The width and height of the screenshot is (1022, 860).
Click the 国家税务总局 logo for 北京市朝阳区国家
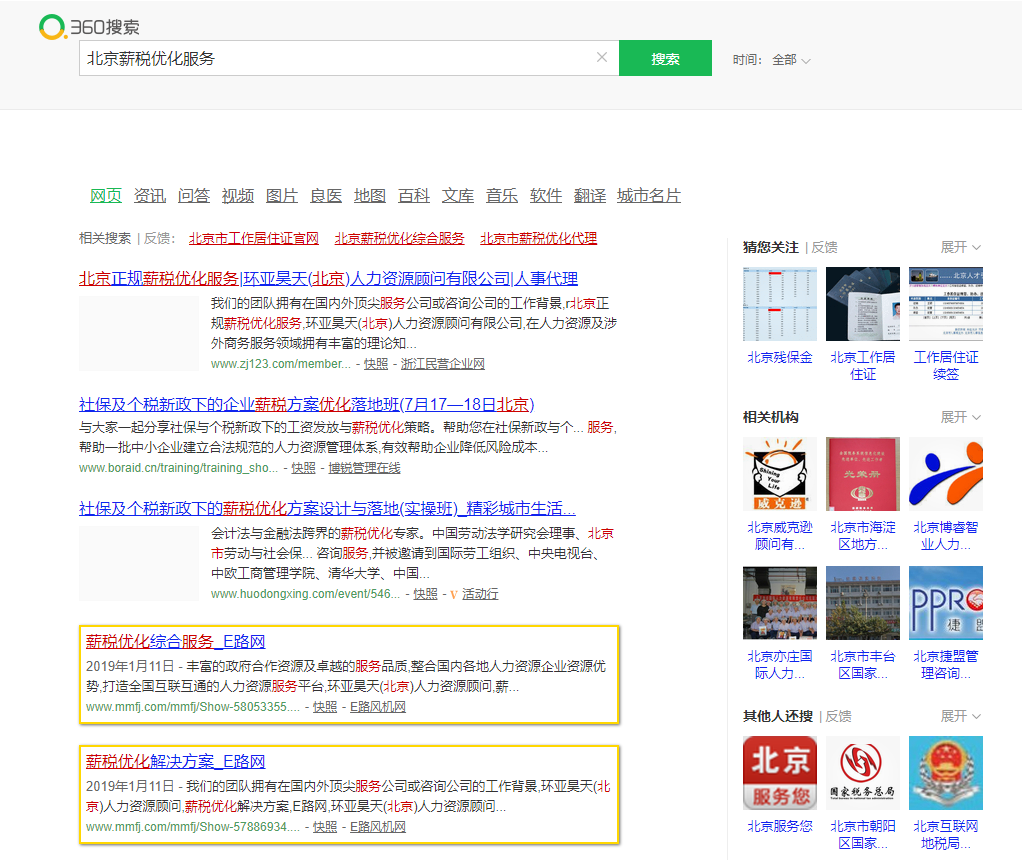862,773
